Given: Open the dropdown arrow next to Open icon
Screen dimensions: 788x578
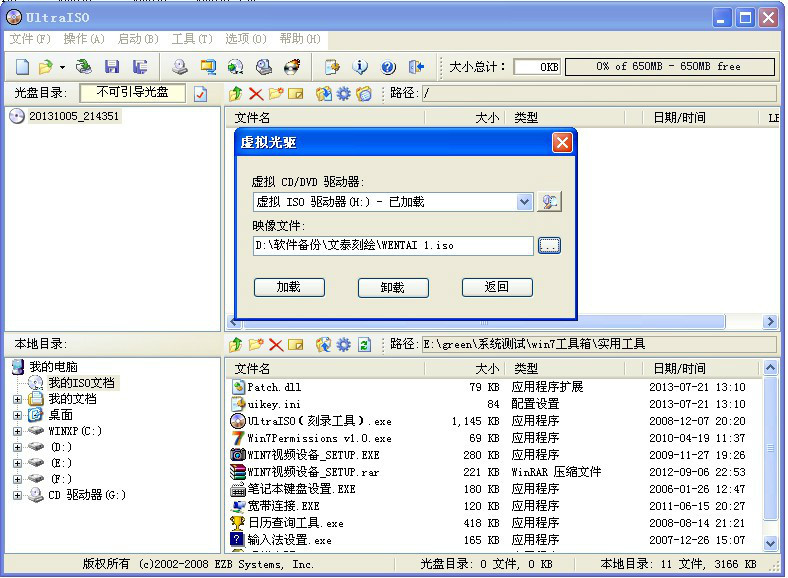Looking at the screenshot, I should (x=62, y=67).
